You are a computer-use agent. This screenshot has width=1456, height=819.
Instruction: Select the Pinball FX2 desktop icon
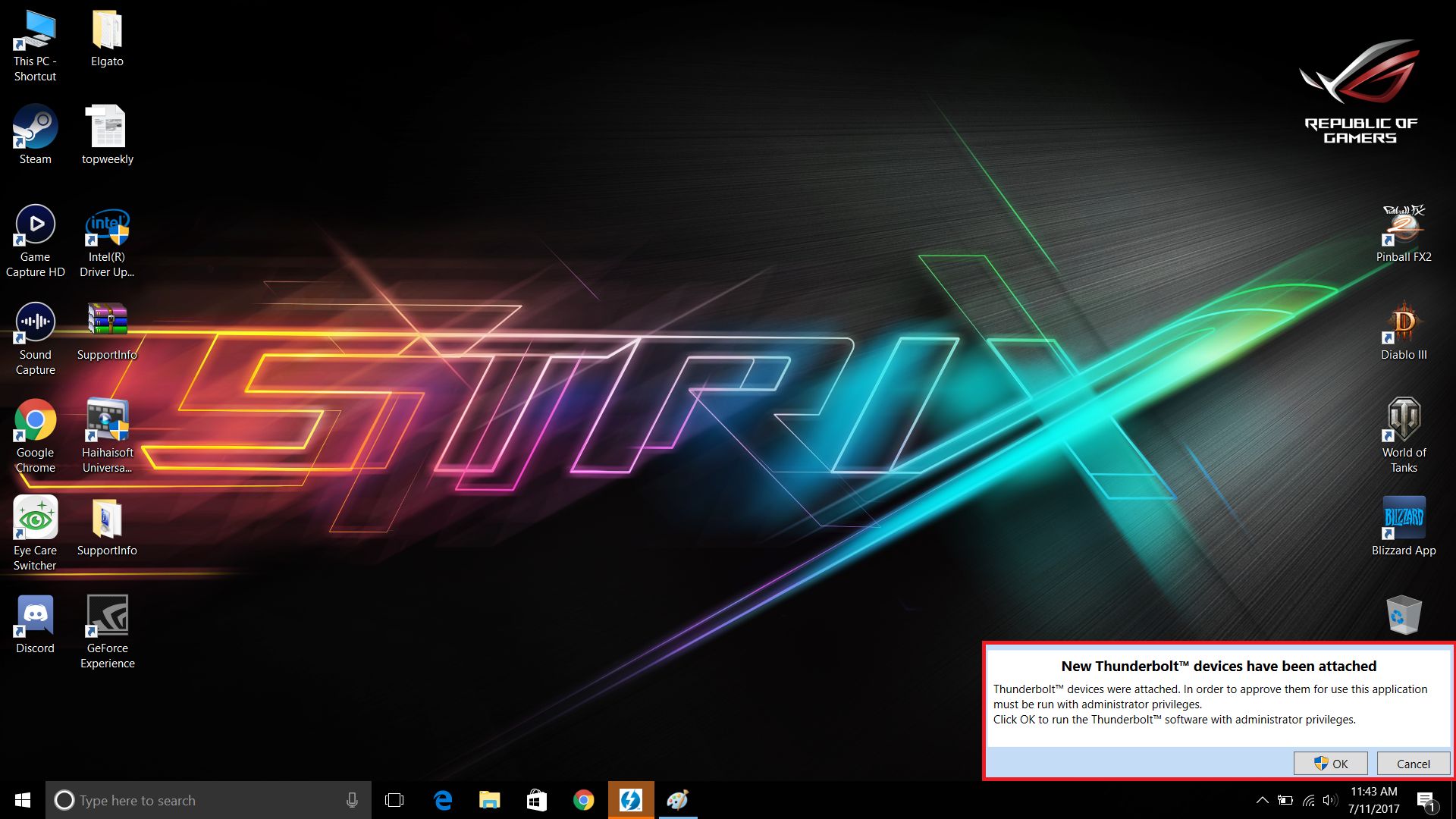point(1404,225)
